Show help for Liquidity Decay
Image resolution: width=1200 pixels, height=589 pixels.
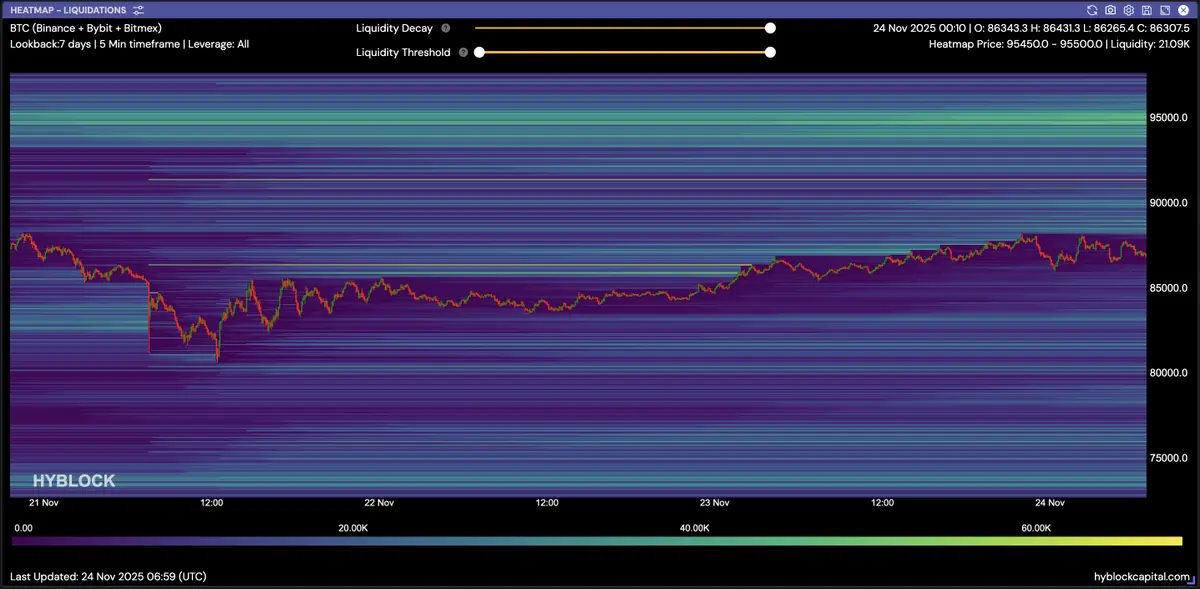[445, 29]
